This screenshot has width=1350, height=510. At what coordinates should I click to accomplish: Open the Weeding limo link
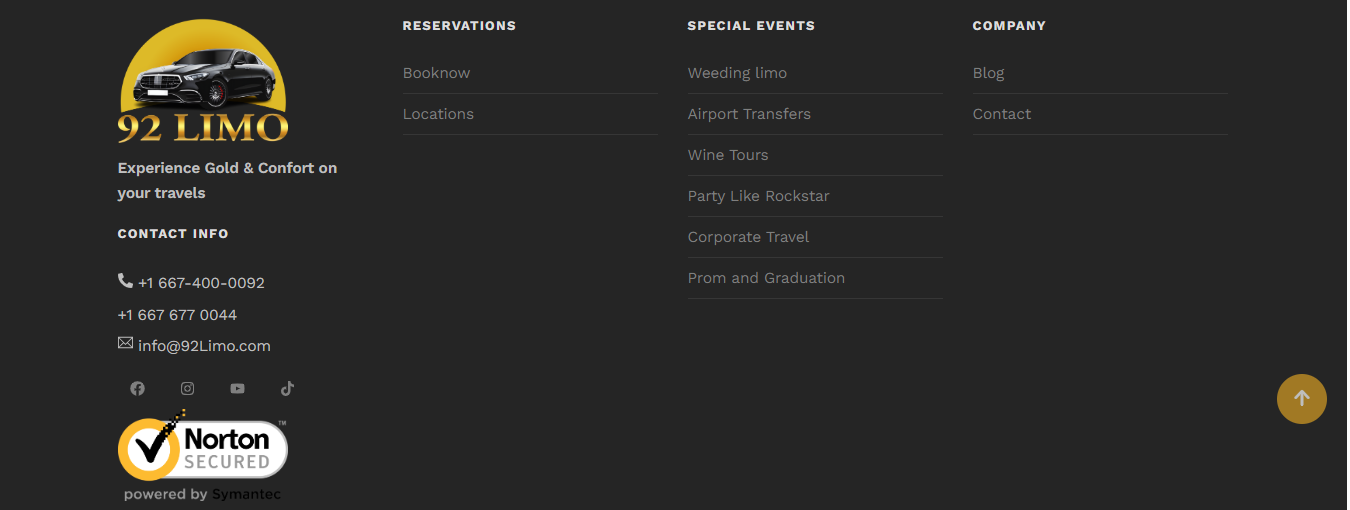(737, 73)
